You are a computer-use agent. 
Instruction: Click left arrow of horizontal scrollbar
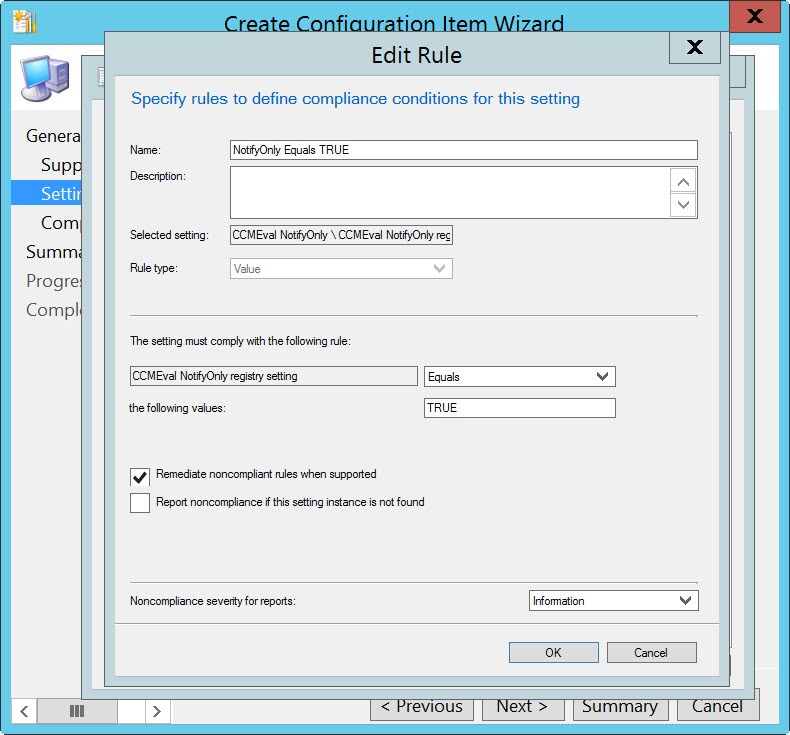pos(25,711)
